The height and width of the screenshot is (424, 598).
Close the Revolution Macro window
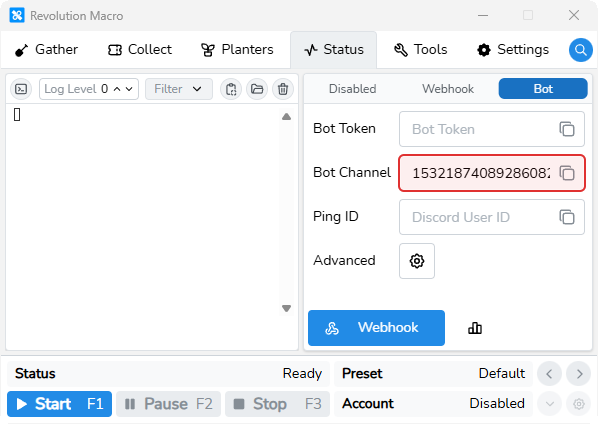[574, 16]
